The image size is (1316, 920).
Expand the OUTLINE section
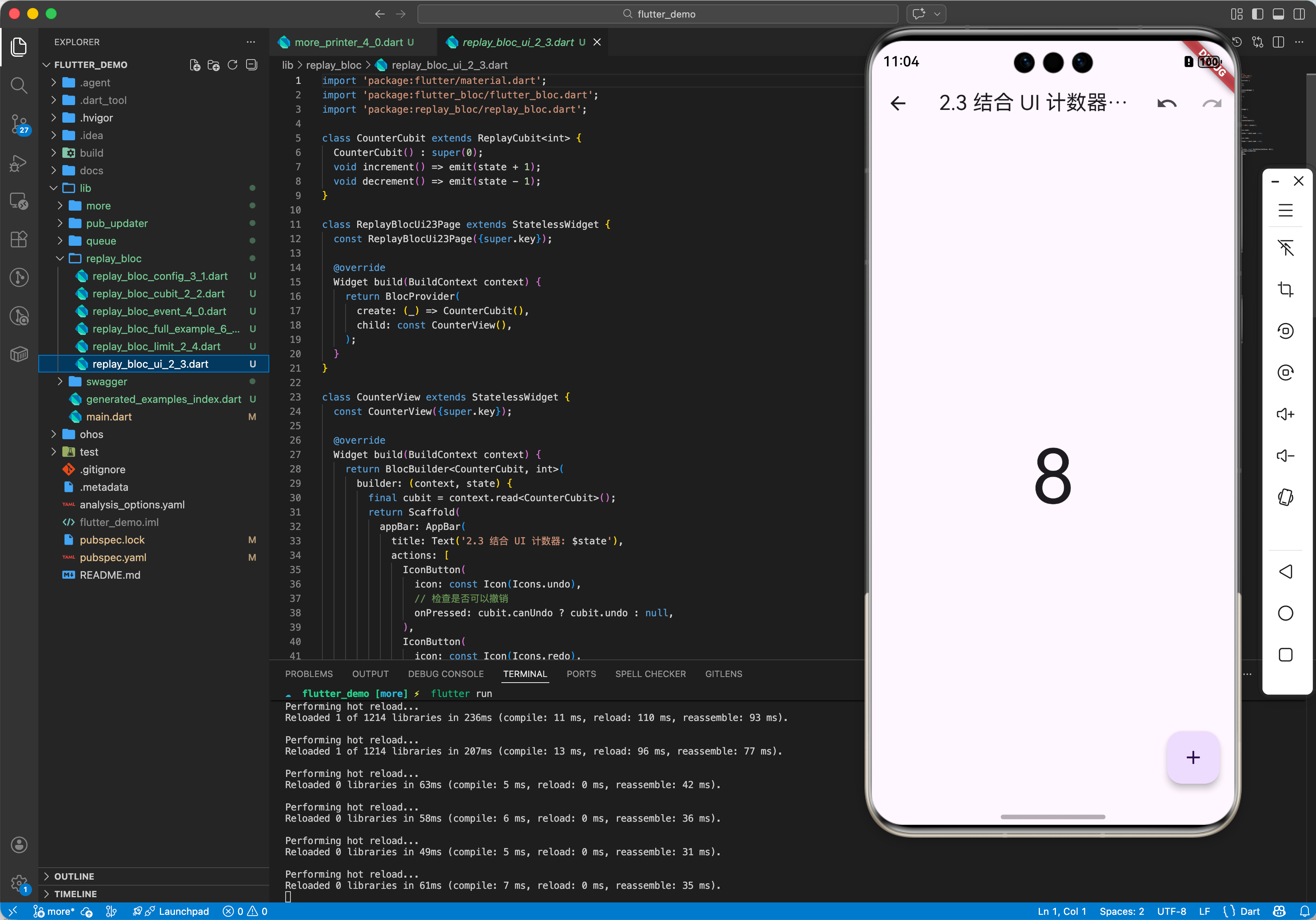pyautogui.click(x=74, y=876)
